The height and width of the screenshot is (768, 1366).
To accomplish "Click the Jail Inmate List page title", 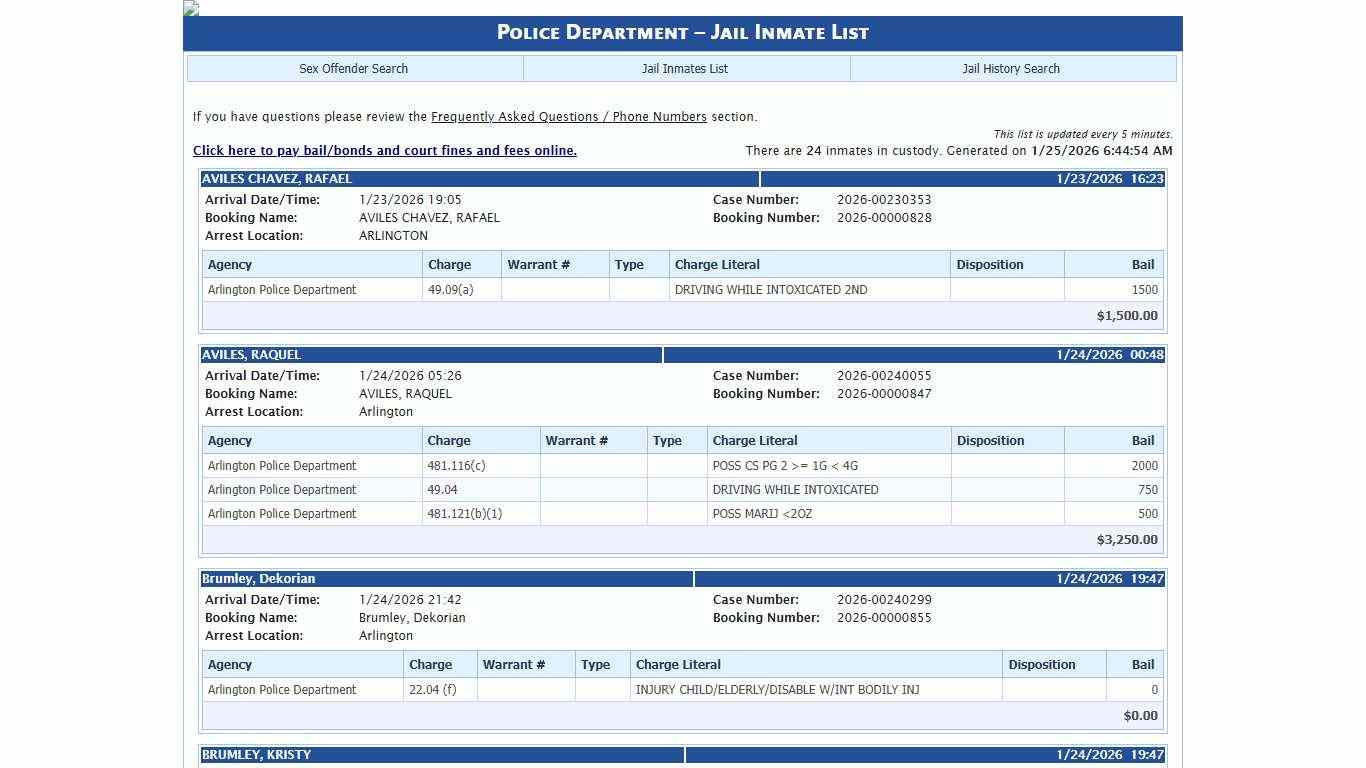I will (683, 33).
